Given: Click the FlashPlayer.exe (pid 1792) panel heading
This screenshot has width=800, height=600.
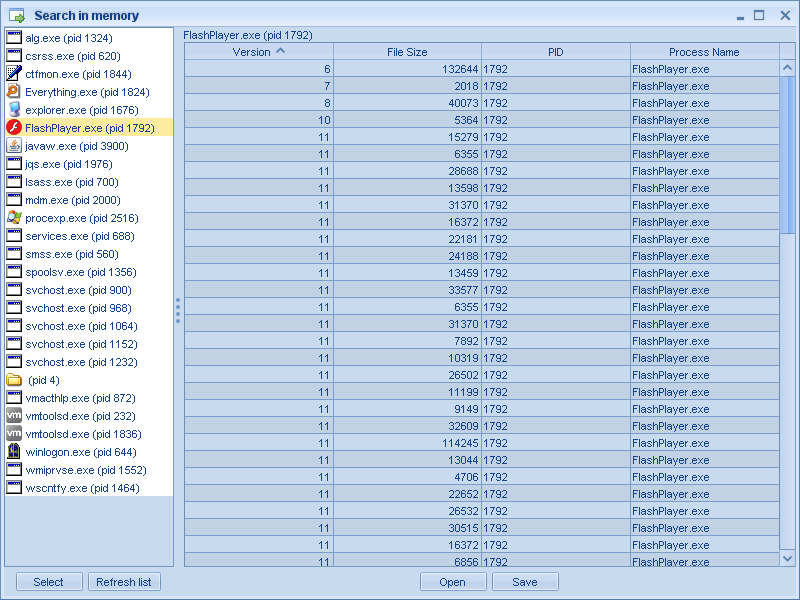Looking at the screenshot, I should click(x=247, y=35).
